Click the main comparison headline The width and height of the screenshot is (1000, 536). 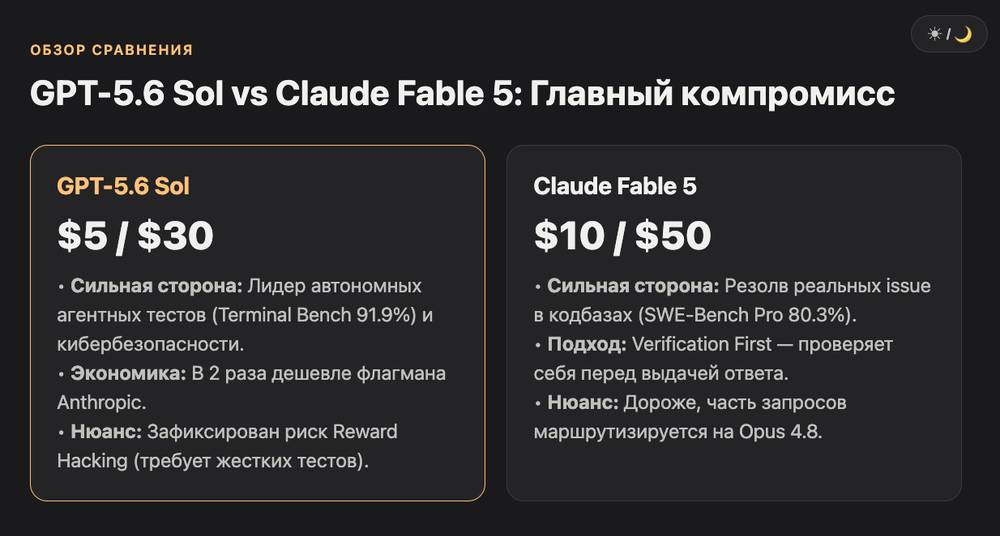tap(462, 94)
